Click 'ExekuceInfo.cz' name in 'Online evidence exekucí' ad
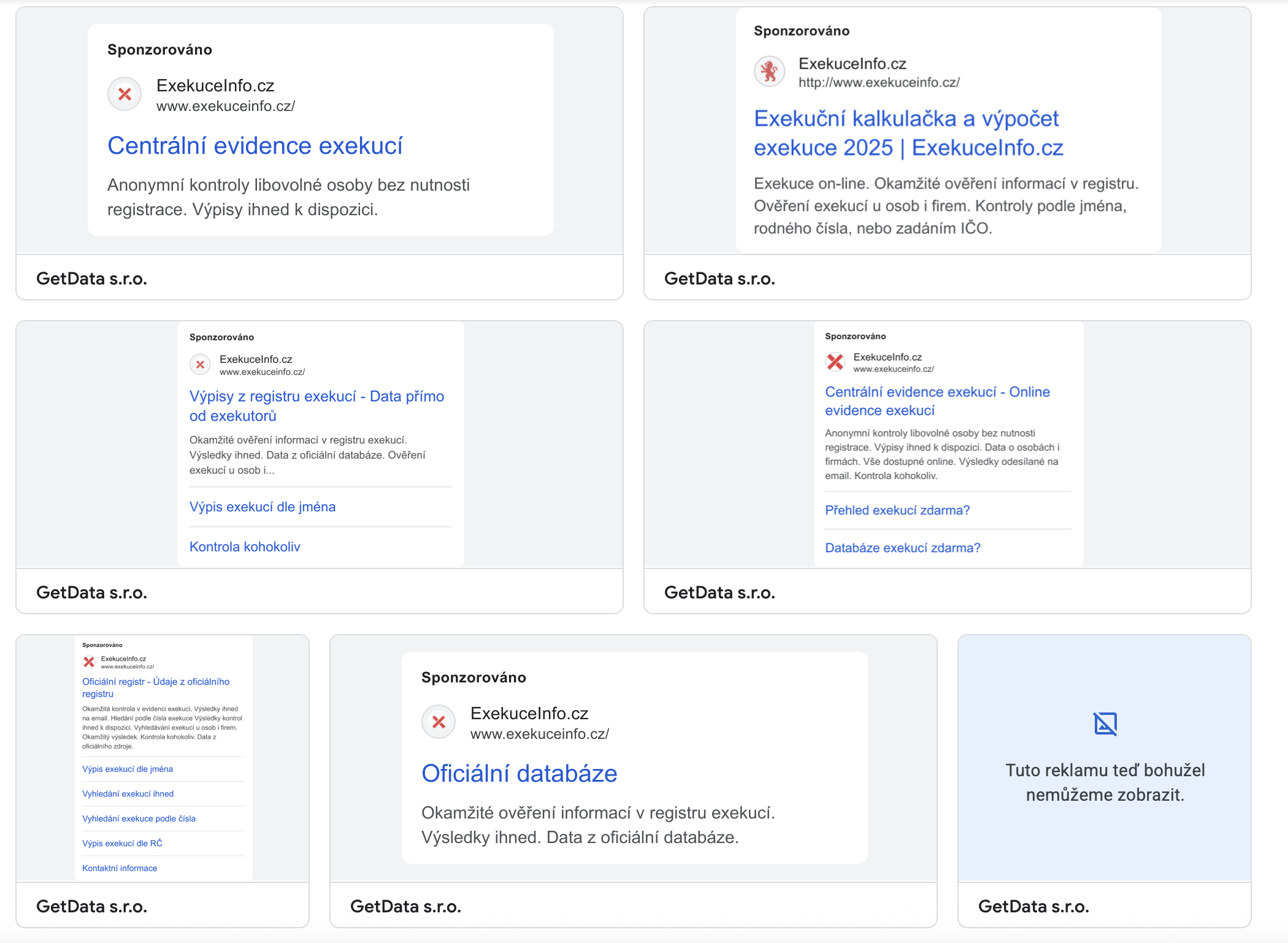 887,357
